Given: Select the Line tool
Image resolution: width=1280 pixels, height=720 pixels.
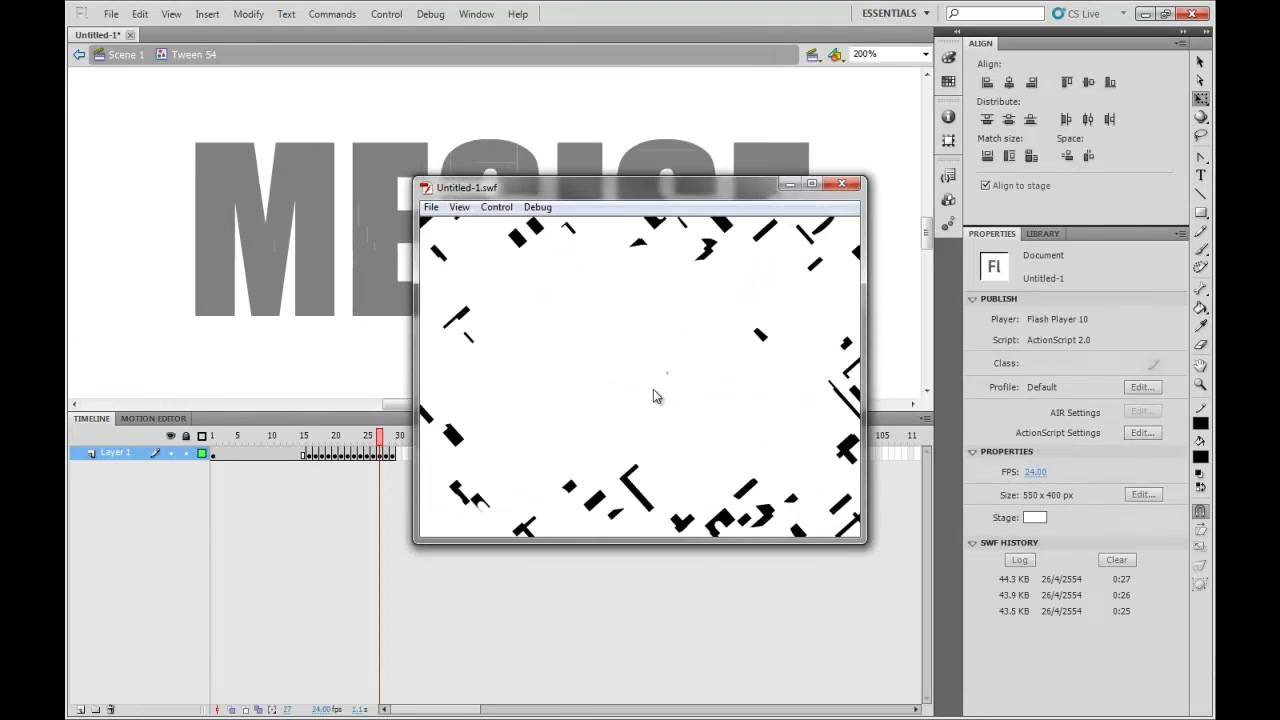Looking at the screenshot, I should [1200, 194].
